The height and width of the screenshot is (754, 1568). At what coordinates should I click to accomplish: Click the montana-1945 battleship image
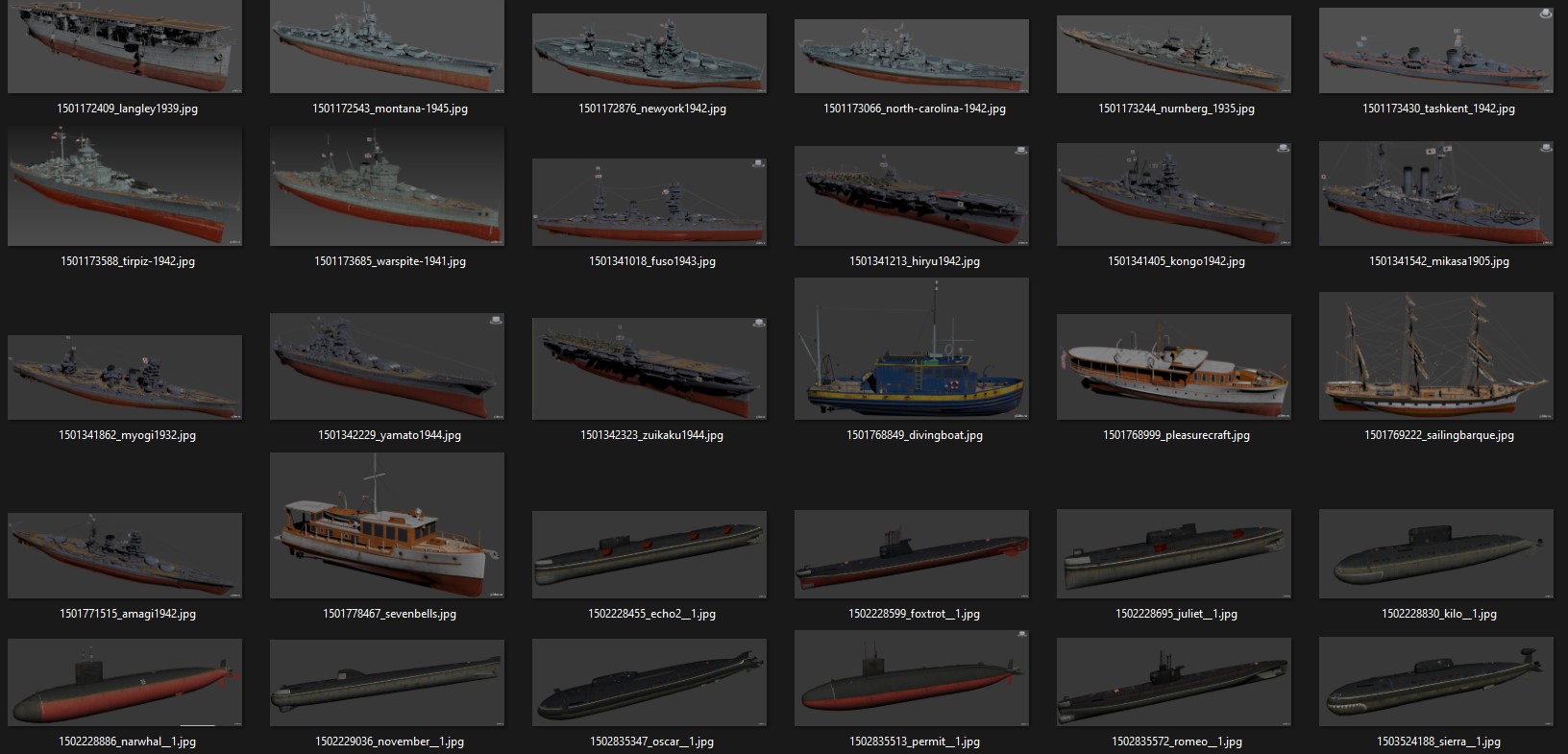click(387, 47)
